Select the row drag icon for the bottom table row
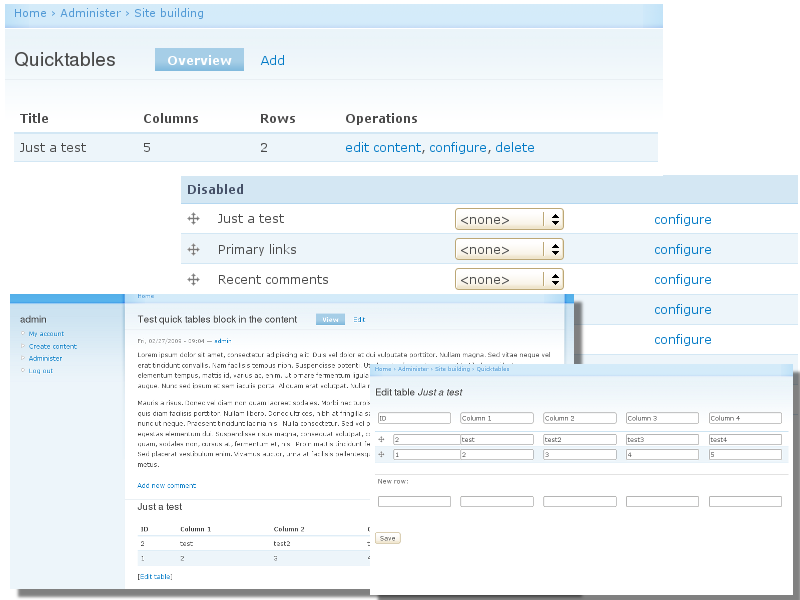The width and height of the screenshot is (800, 600). 381,454
